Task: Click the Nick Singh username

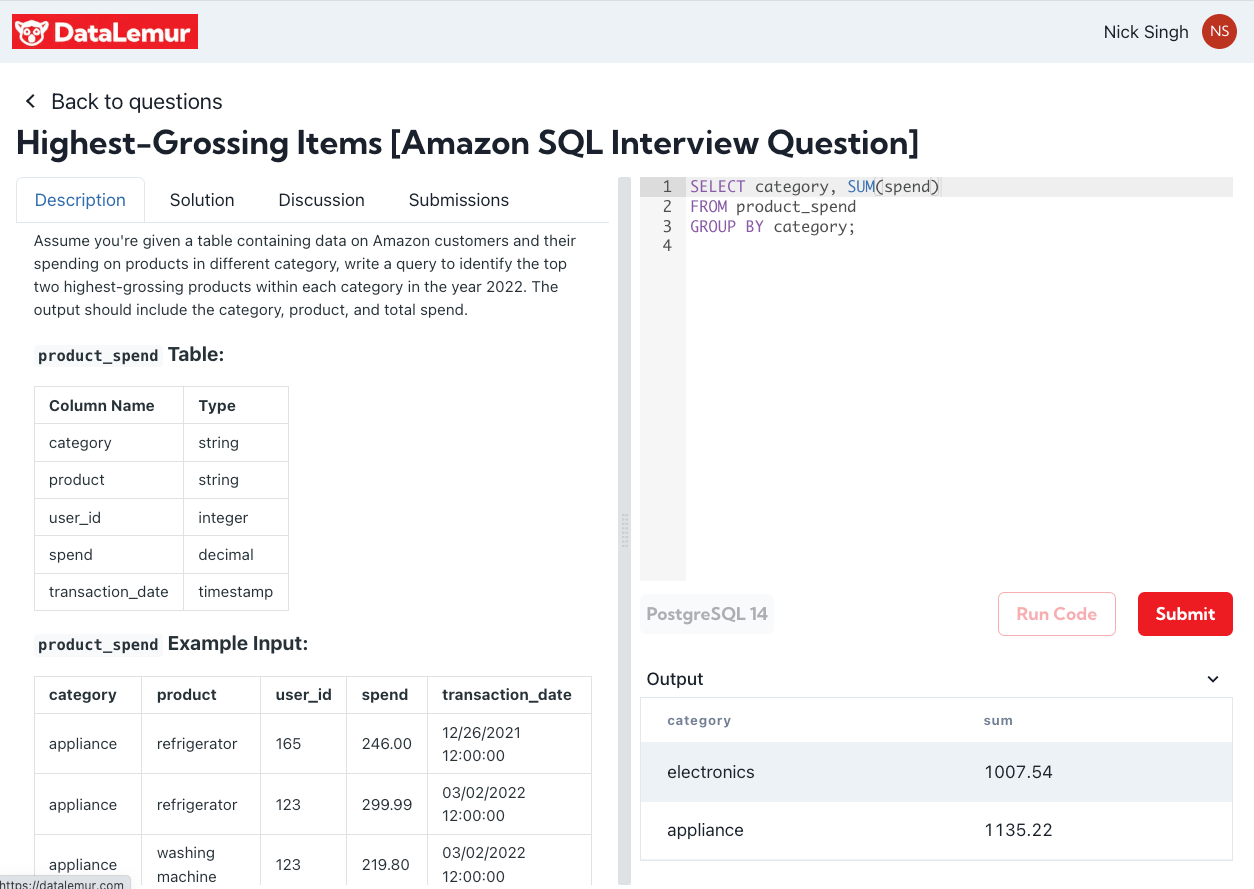Action: click(1145, 32)
